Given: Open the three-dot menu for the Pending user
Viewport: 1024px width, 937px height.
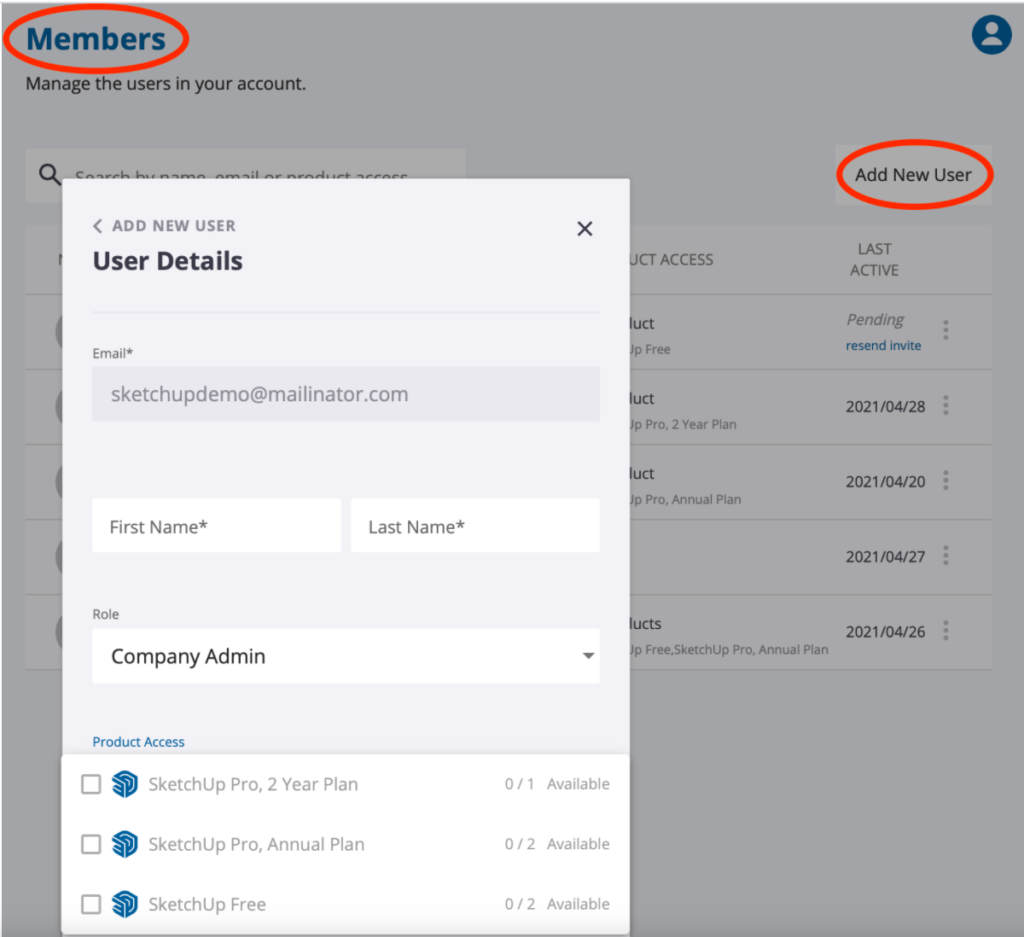Looking at the screenshot, I should 945,330.
